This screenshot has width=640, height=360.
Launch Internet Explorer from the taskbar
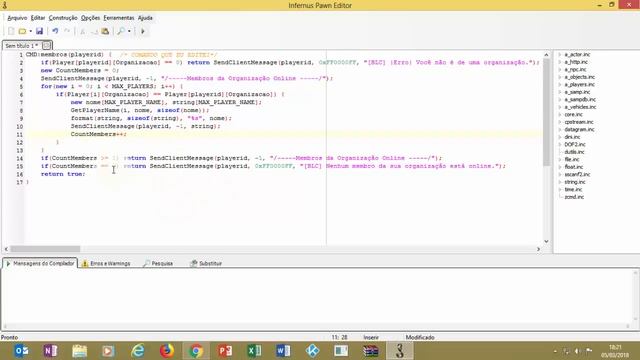click(x=138, y=351)
